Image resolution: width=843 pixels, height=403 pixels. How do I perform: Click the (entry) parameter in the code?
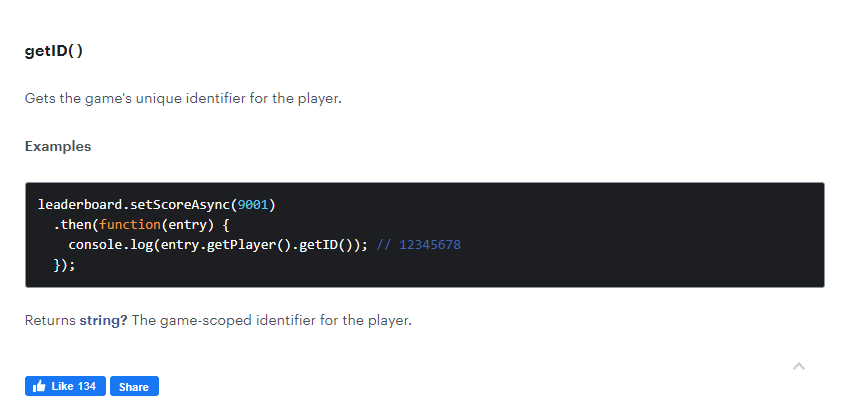click(x=188, y=225)
